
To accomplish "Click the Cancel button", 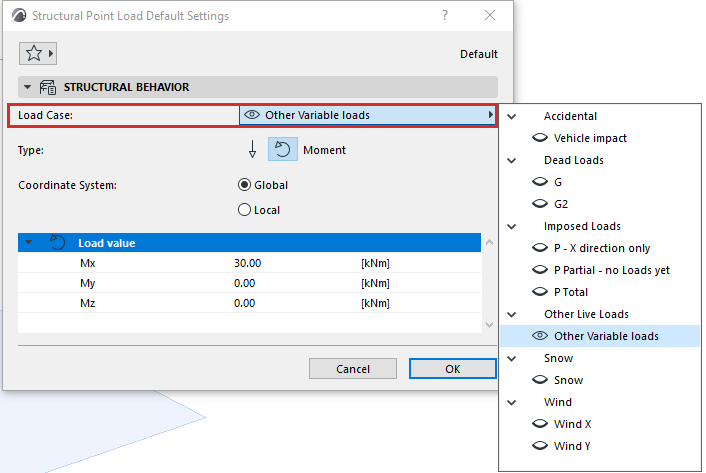I will tap(353, 369).
